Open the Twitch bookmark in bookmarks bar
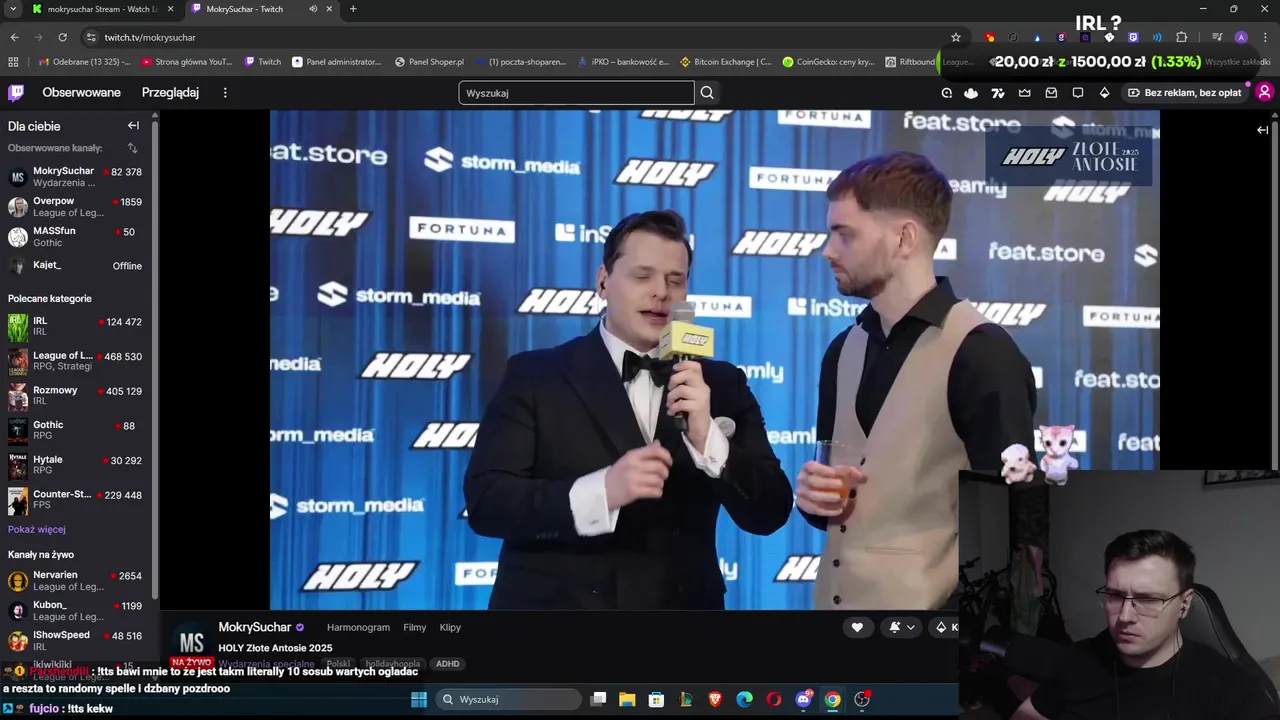Image resolution: width=1280 pixels, height=720 pixels. (x=263, y=62)
